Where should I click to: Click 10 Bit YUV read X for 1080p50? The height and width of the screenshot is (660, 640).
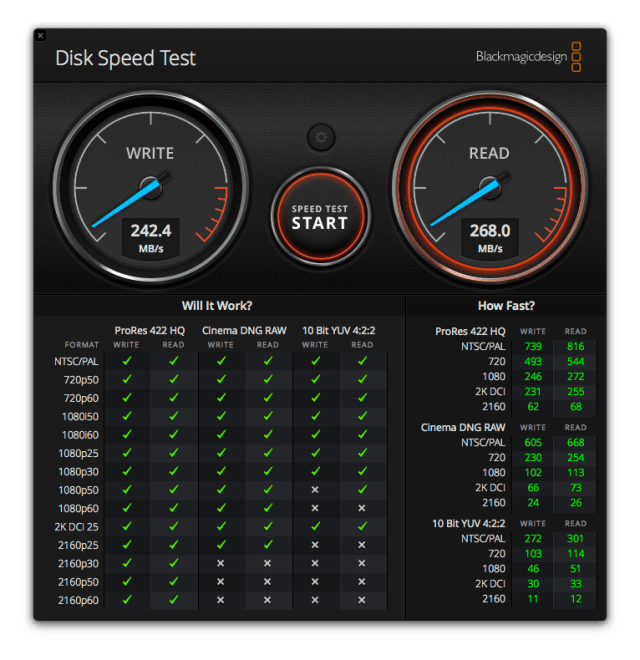[362, 490]
